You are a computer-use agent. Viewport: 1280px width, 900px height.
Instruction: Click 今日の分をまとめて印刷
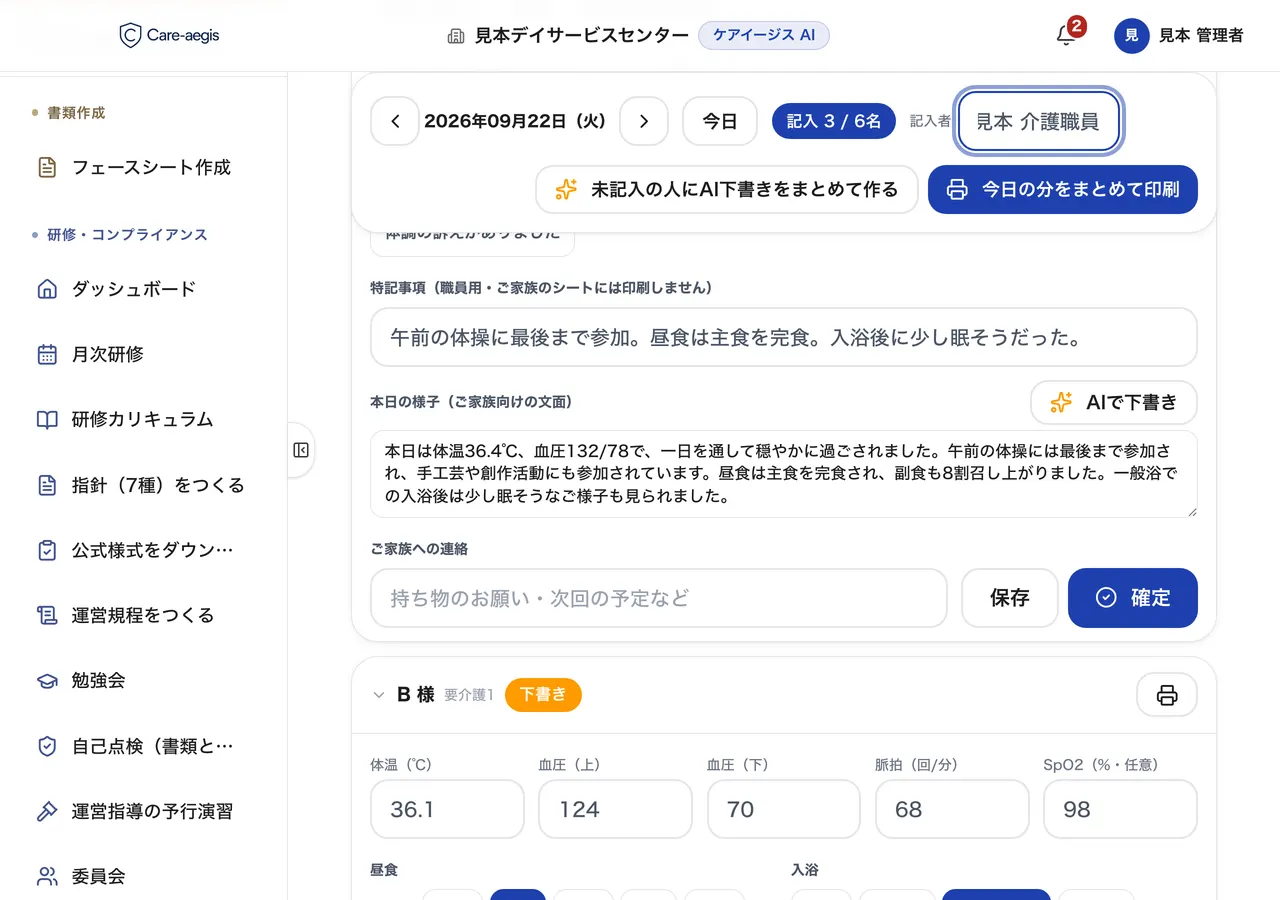(1063, 189)
